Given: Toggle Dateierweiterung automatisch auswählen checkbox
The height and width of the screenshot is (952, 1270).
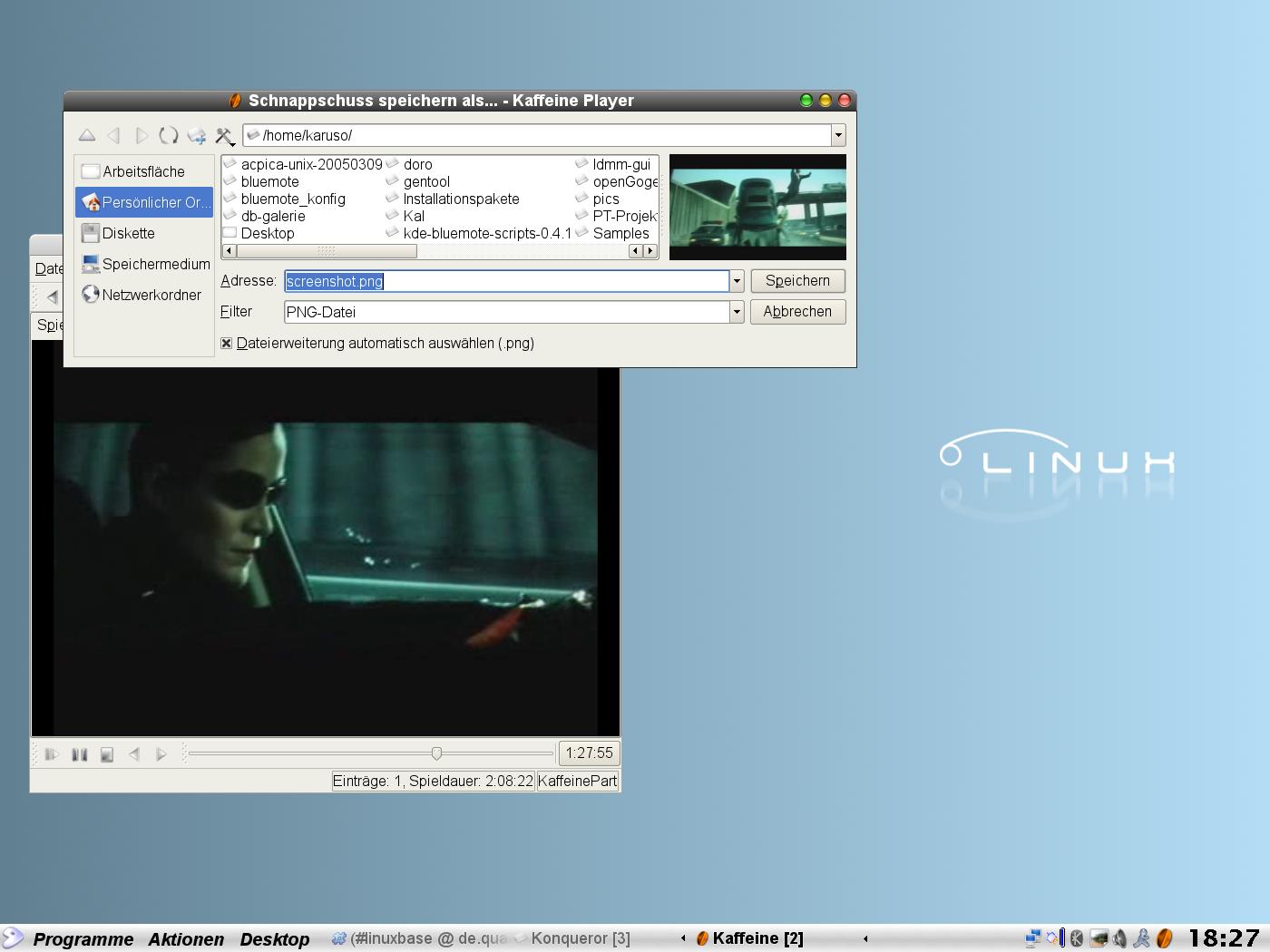Looking at the screenshot, I should [227, 343].
